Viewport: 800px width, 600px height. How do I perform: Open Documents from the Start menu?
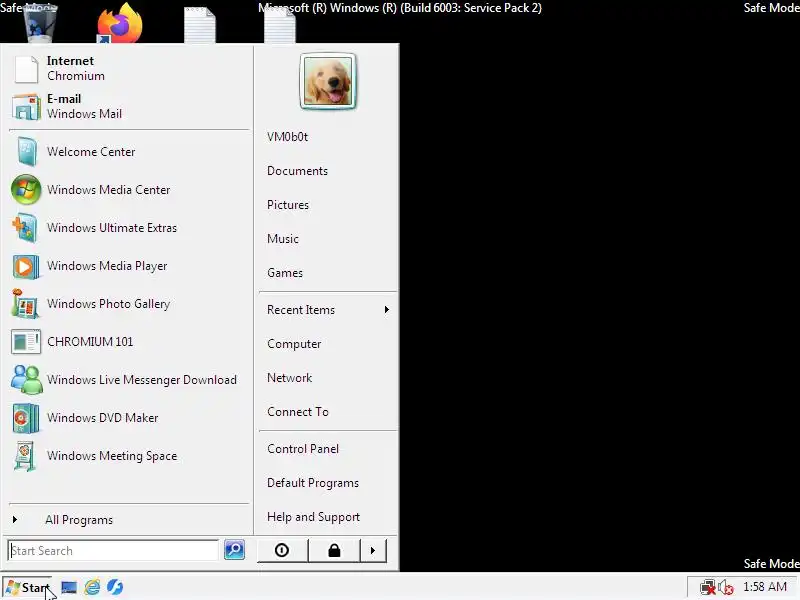click(297, 171)
